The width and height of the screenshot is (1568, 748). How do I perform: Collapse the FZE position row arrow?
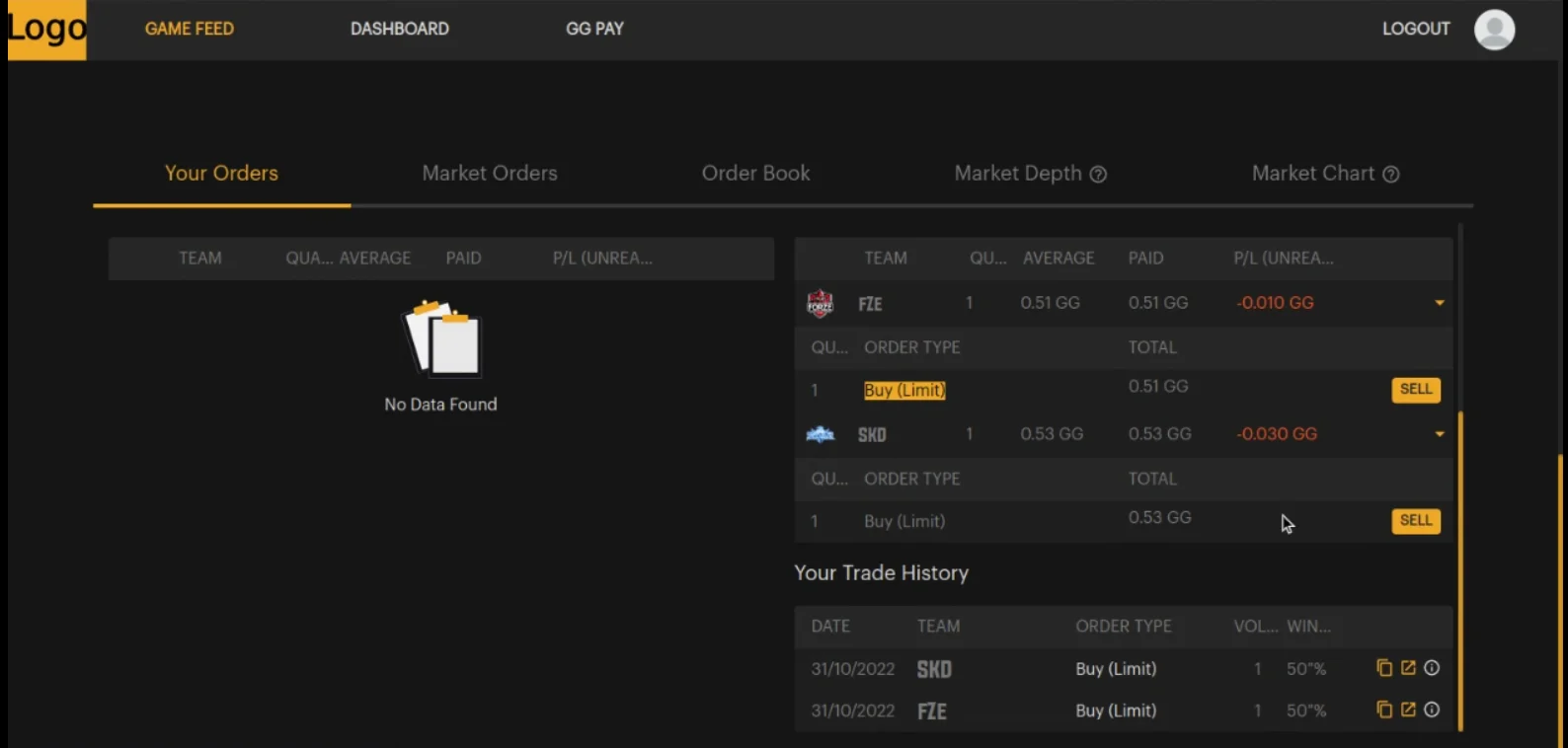[x=1440, y=303]
